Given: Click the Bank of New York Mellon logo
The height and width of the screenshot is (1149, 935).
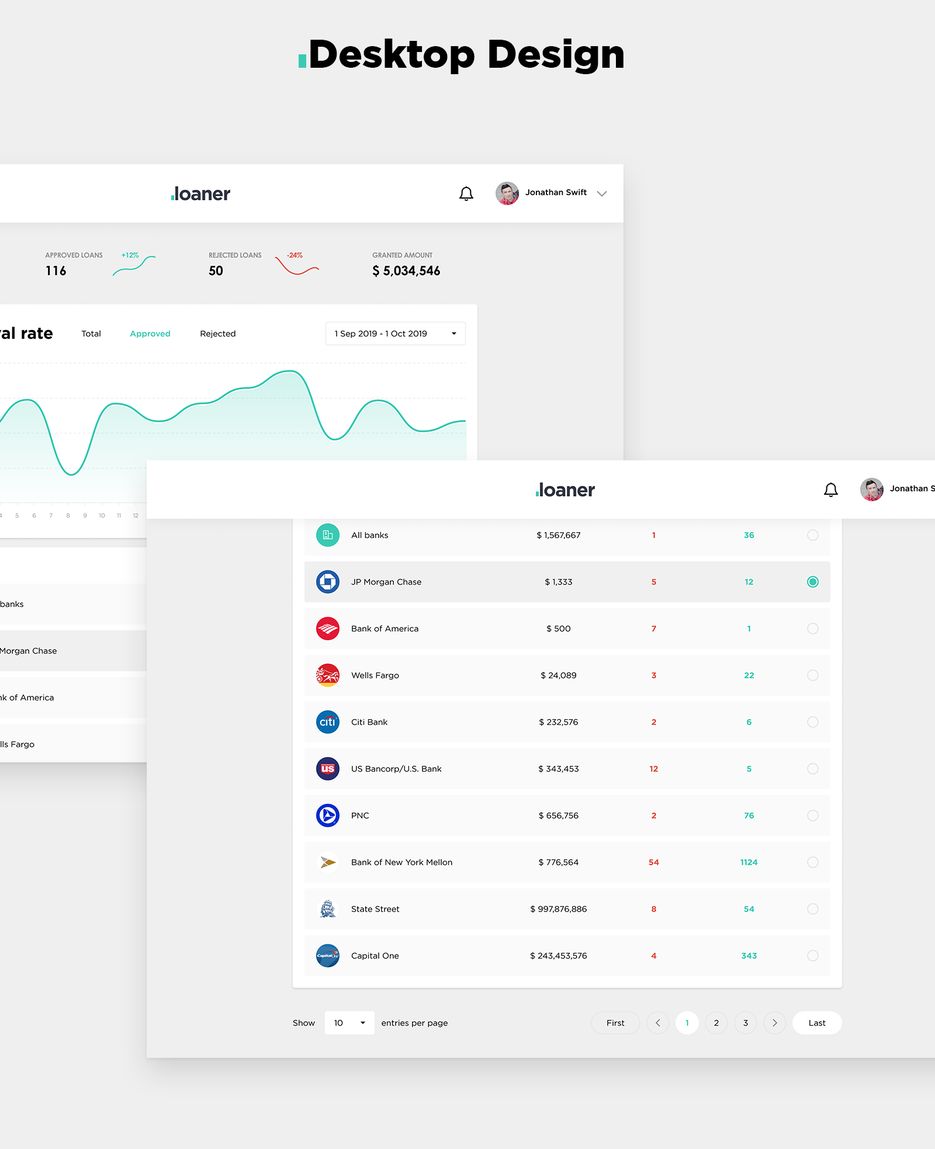Looking at the screenshot, I should (328, 862).
